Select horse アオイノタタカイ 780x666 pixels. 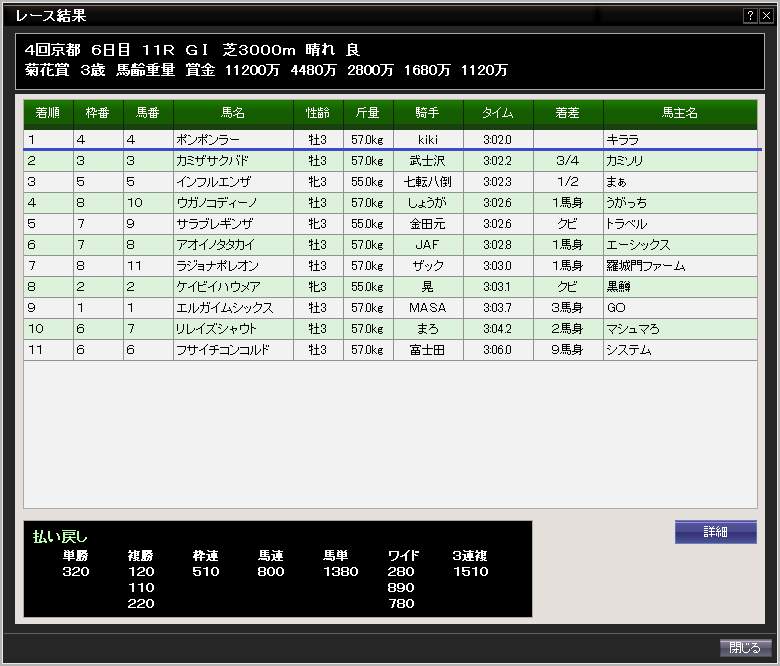215,245
